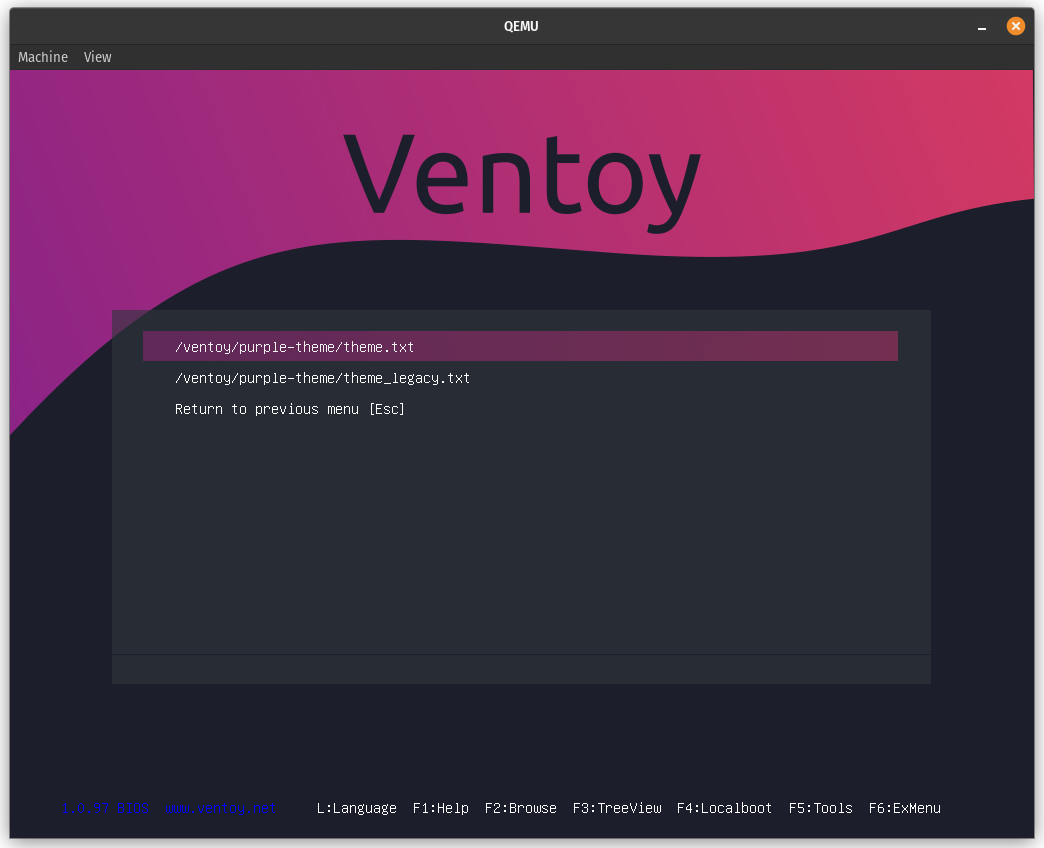
Task: Click the F5:Tools hotkey label
Action: click(x=820, y=808)
